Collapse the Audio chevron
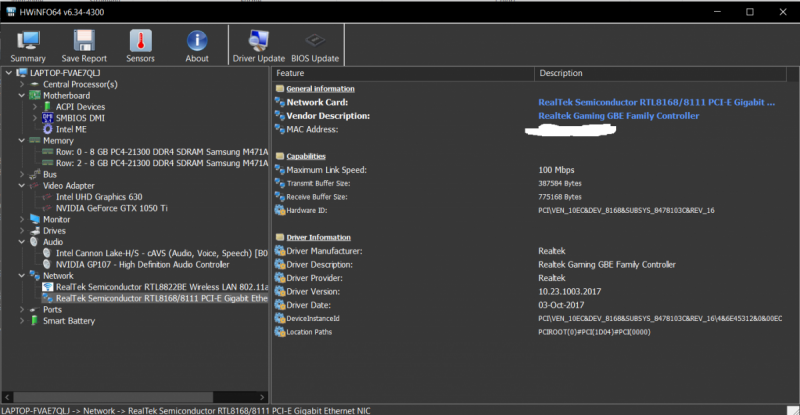This screenshot has width=800, height=415. [22, 241]
